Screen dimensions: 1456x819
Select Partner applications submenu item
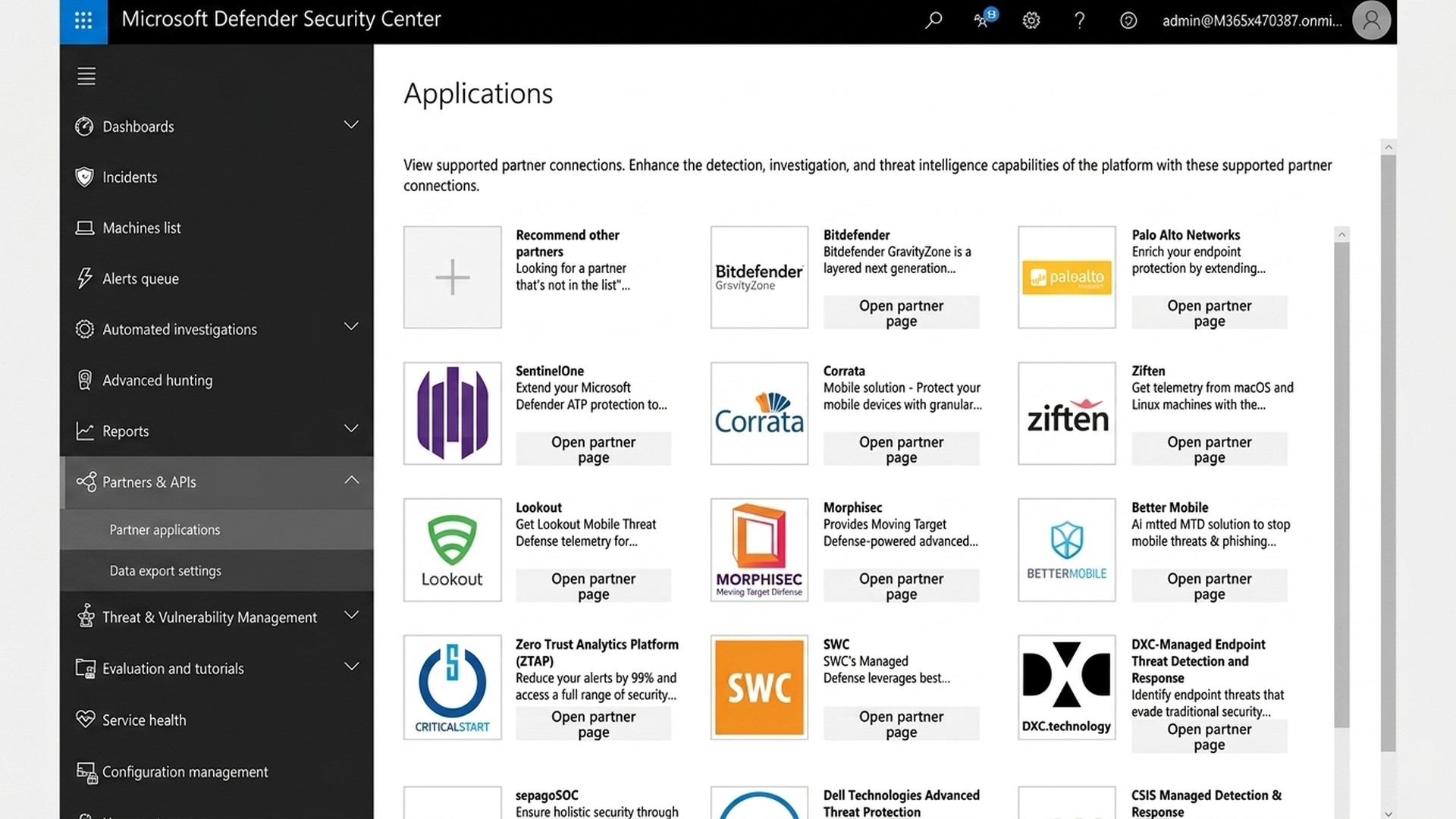[x=217, y=529]
